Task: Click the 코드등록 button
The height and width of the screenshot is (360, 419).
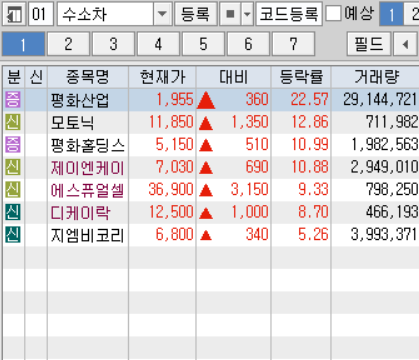Action: [289, 14]
